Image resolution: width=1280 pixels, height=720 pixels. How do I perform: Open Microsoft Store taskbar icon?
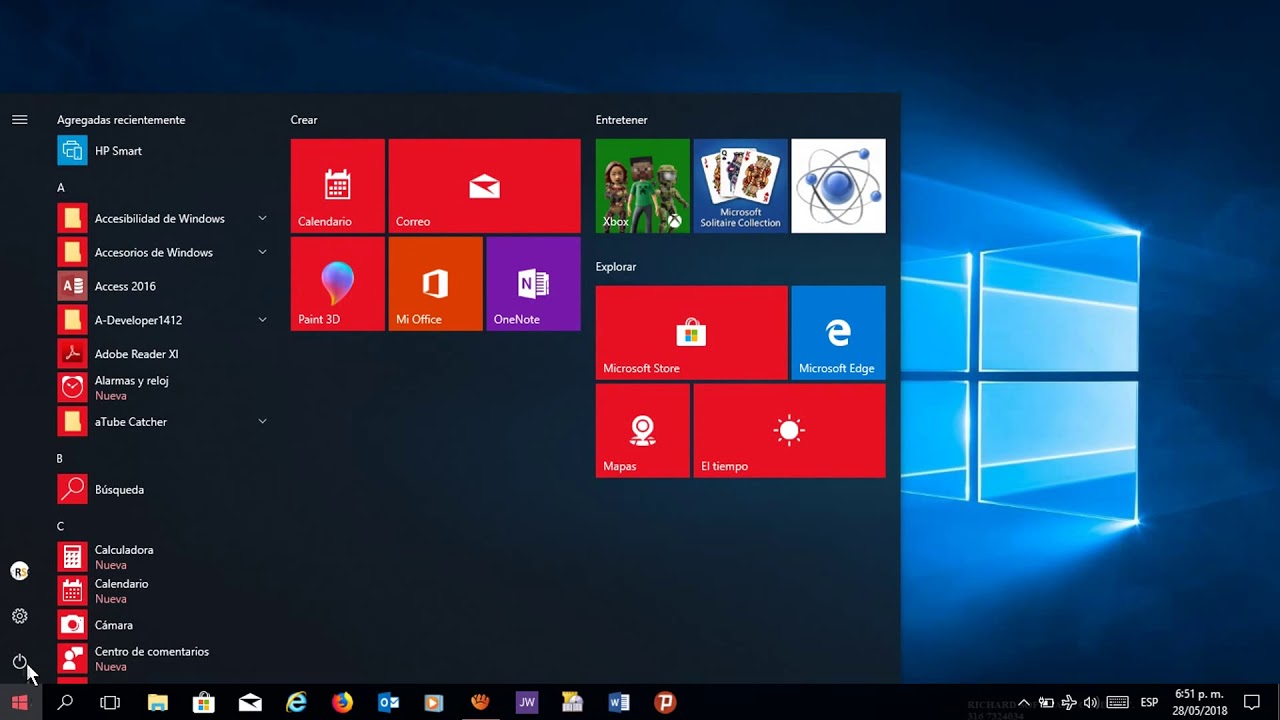coord(203,702)
